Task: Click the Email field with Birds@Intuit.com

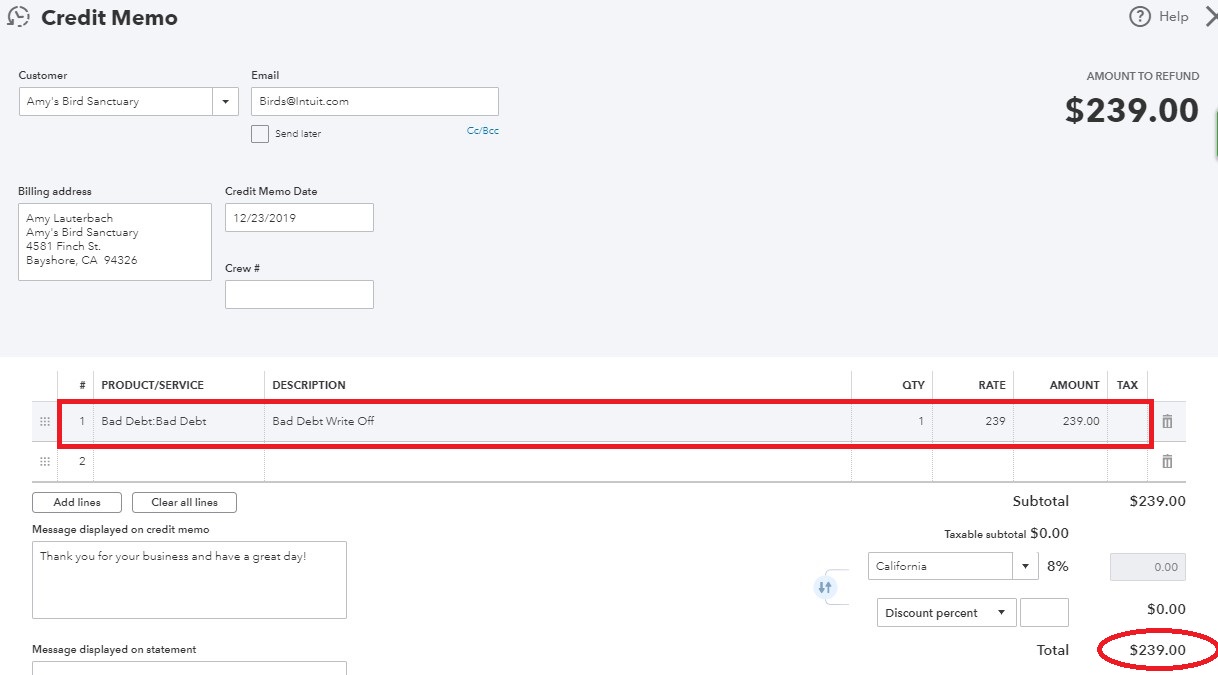Action: tap(375, 101)
